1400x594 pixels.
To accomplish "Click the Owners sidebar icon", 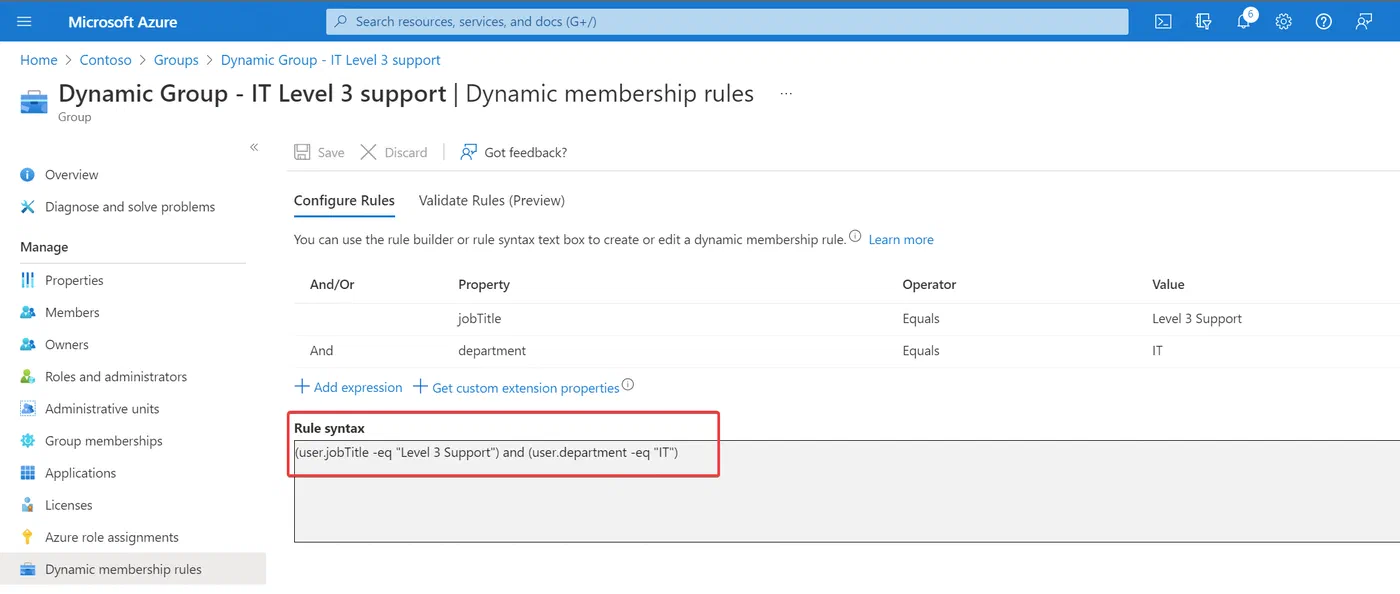I will (x=28, y=345).
